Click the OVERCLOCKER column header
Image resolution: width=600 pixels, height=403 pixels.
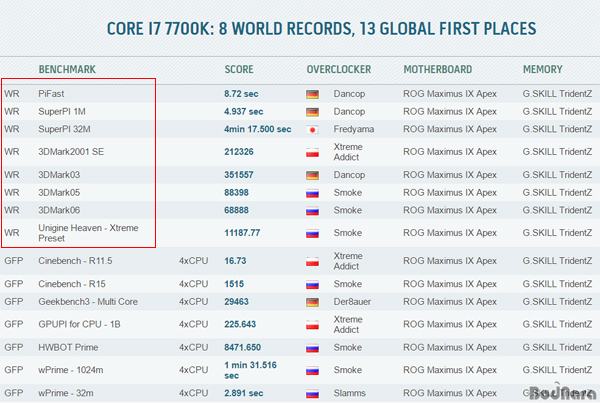point(339,69)
